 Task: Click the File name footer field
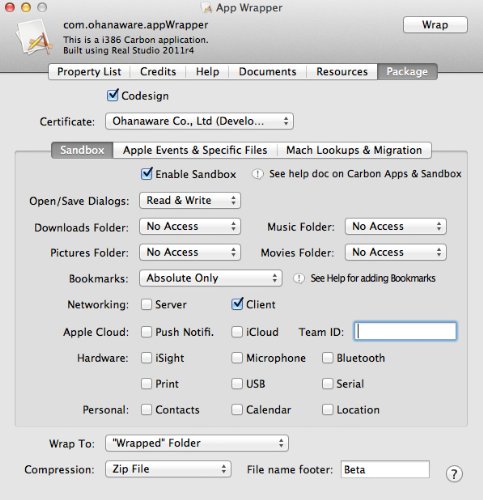point(385,469)
